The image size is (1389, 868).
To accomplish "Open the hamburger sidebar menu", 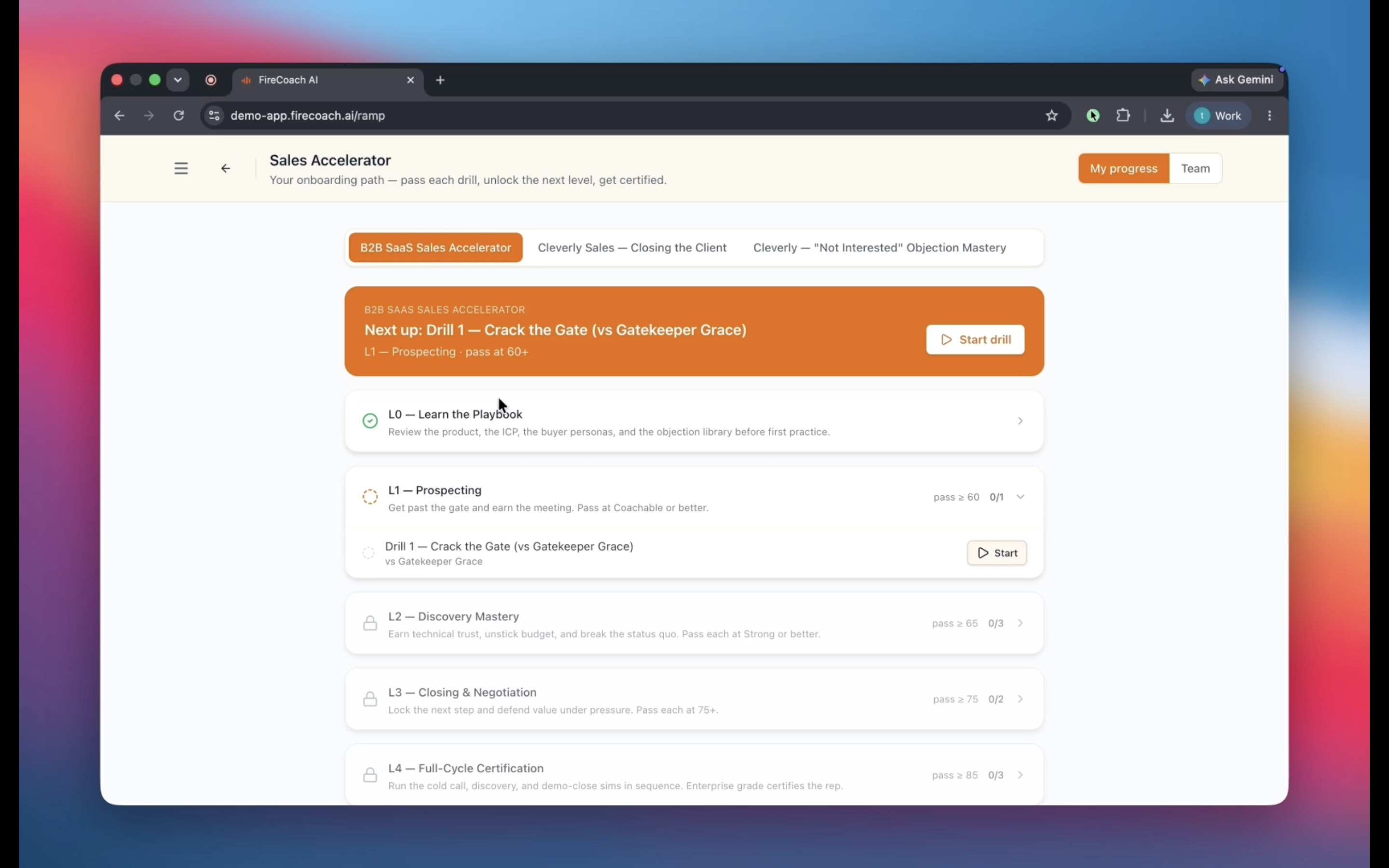I will click(x=181, y=168).
